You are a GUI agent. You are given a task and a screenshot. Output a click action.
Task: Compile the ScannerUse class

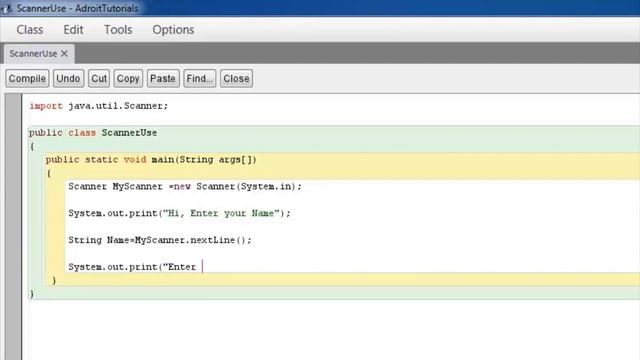pos(27,78)
